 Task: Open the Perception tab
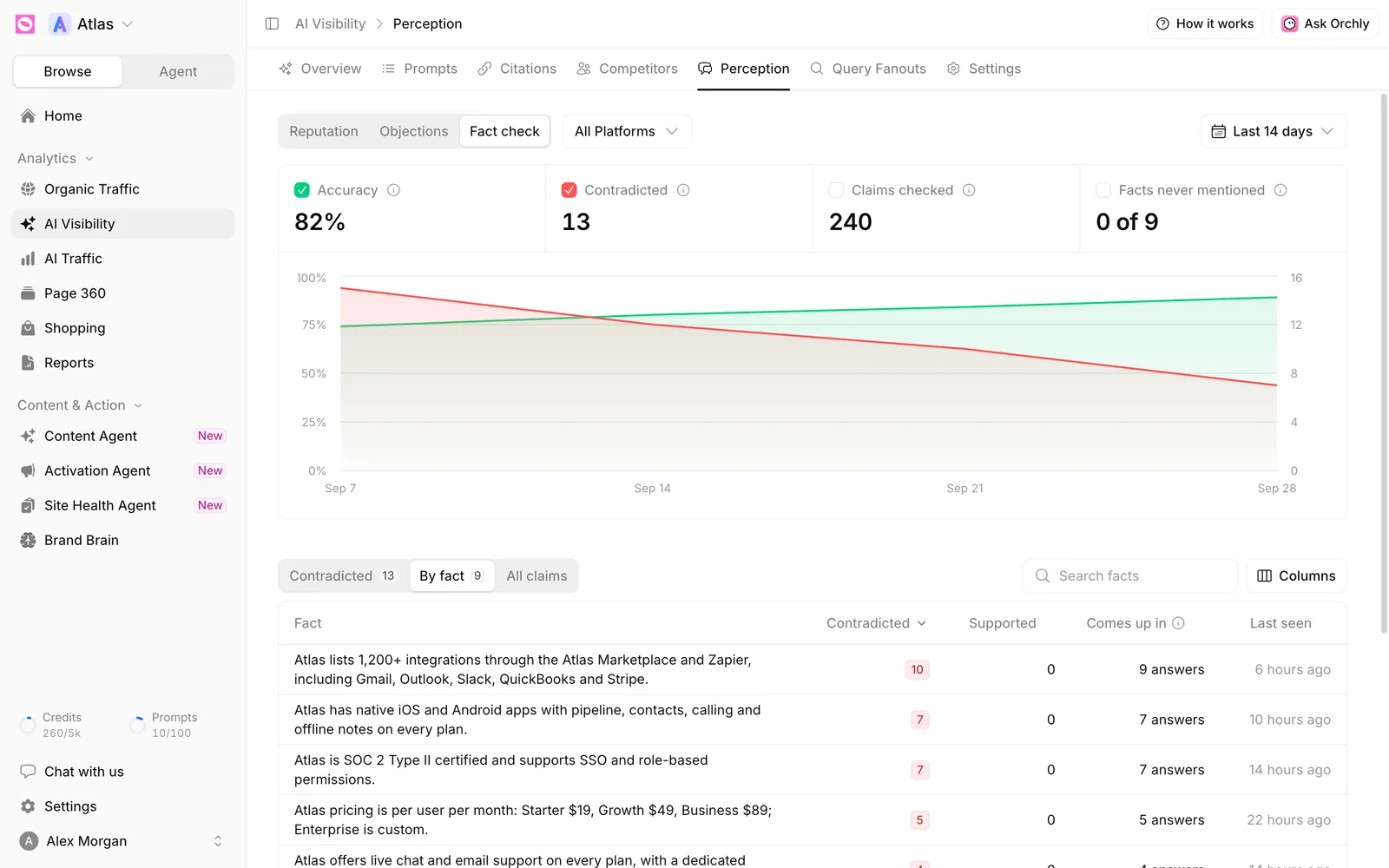pos(744,69)
